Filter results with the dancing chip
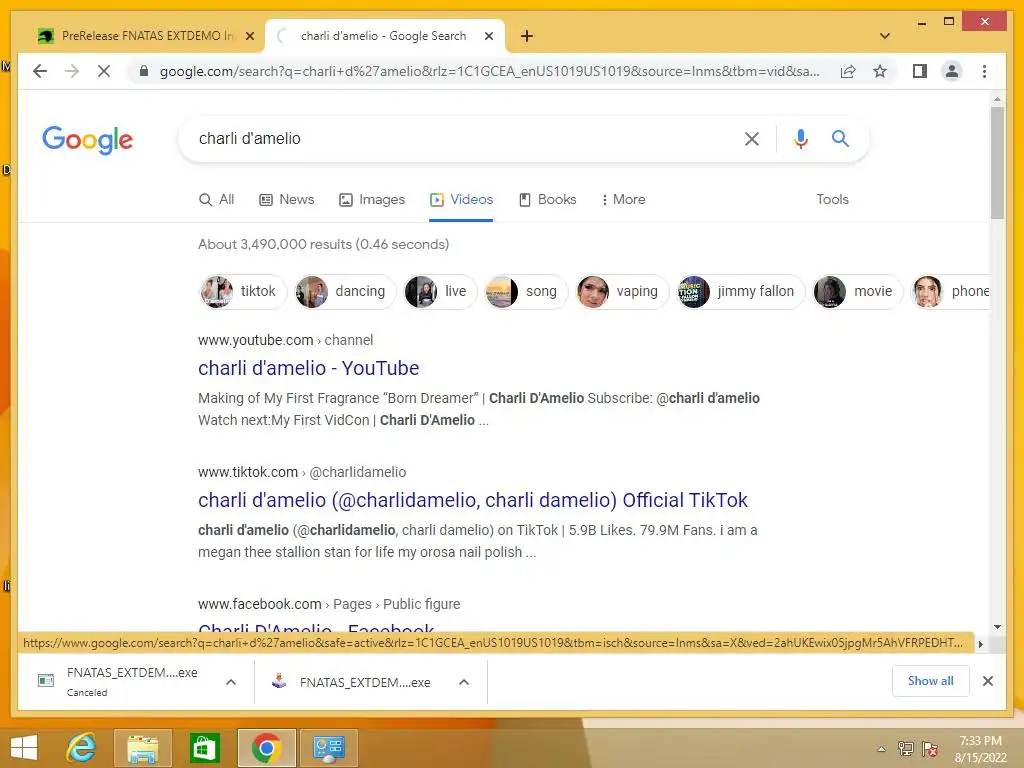This screenshot has width=1024, height=768. 345,291
